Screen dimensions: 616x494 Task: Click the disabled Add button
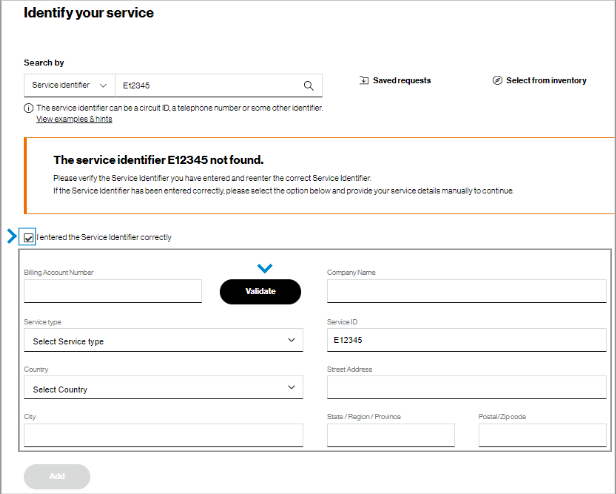click(x=57, y=476)
